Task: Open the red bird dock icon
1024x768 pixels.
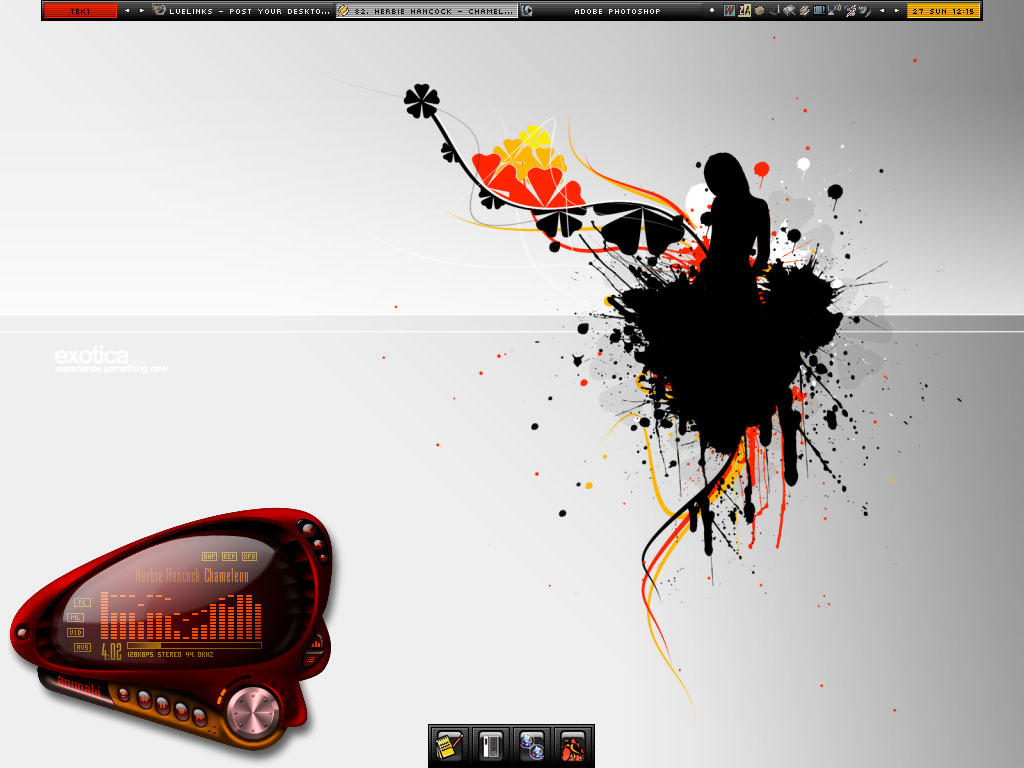Action: click(x=573, y=746)
